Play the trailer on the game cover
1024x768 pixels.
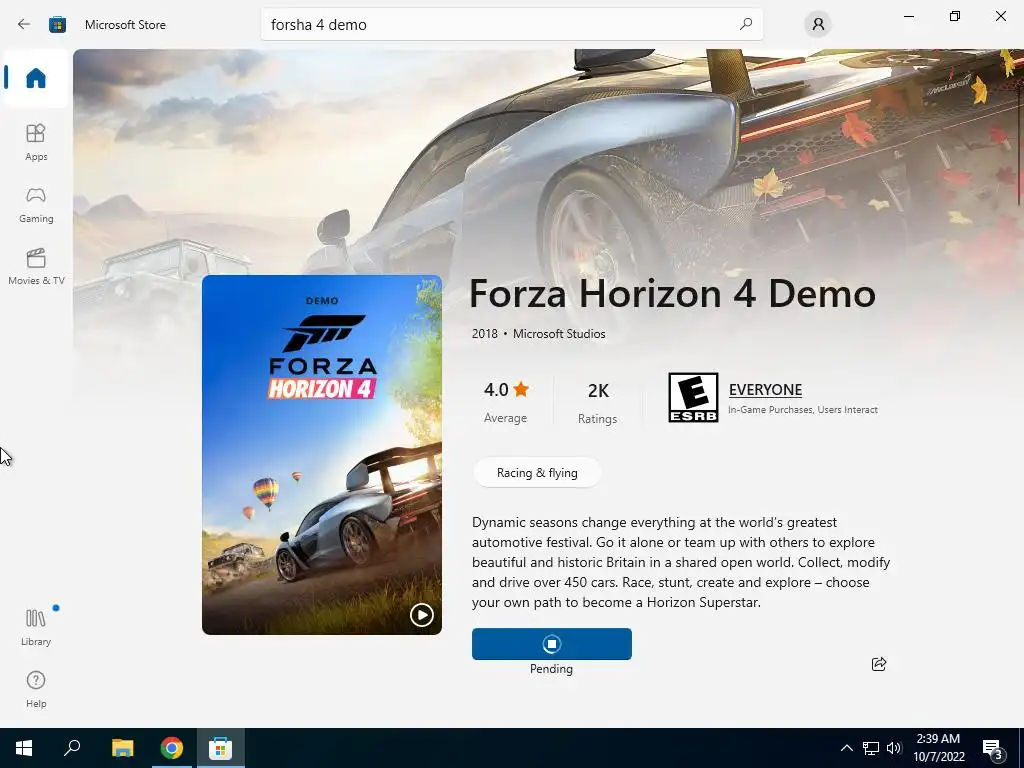pyautogui.click(x=421, y=615)
